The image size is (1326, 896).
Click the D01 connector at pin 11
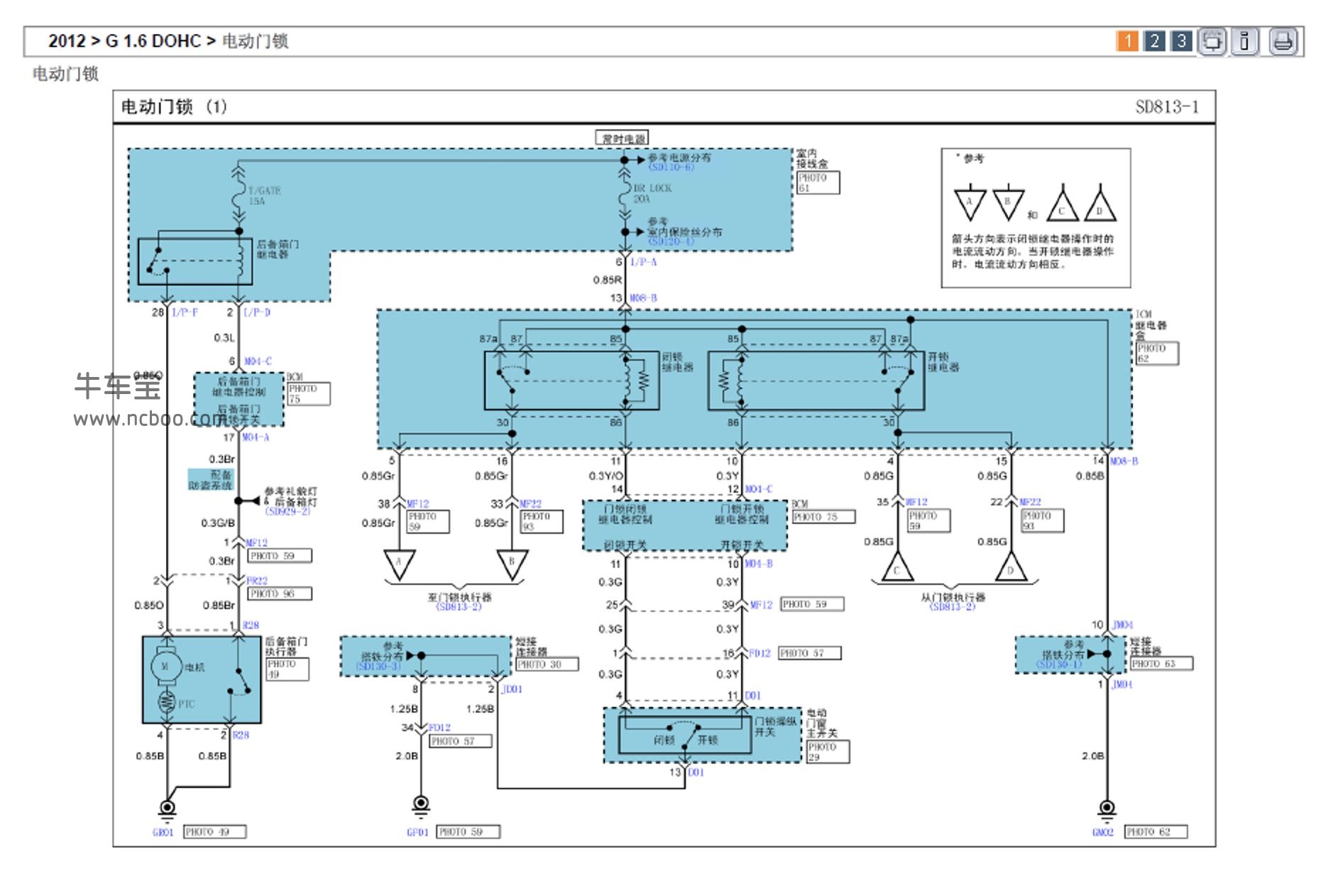pos(752,696)
